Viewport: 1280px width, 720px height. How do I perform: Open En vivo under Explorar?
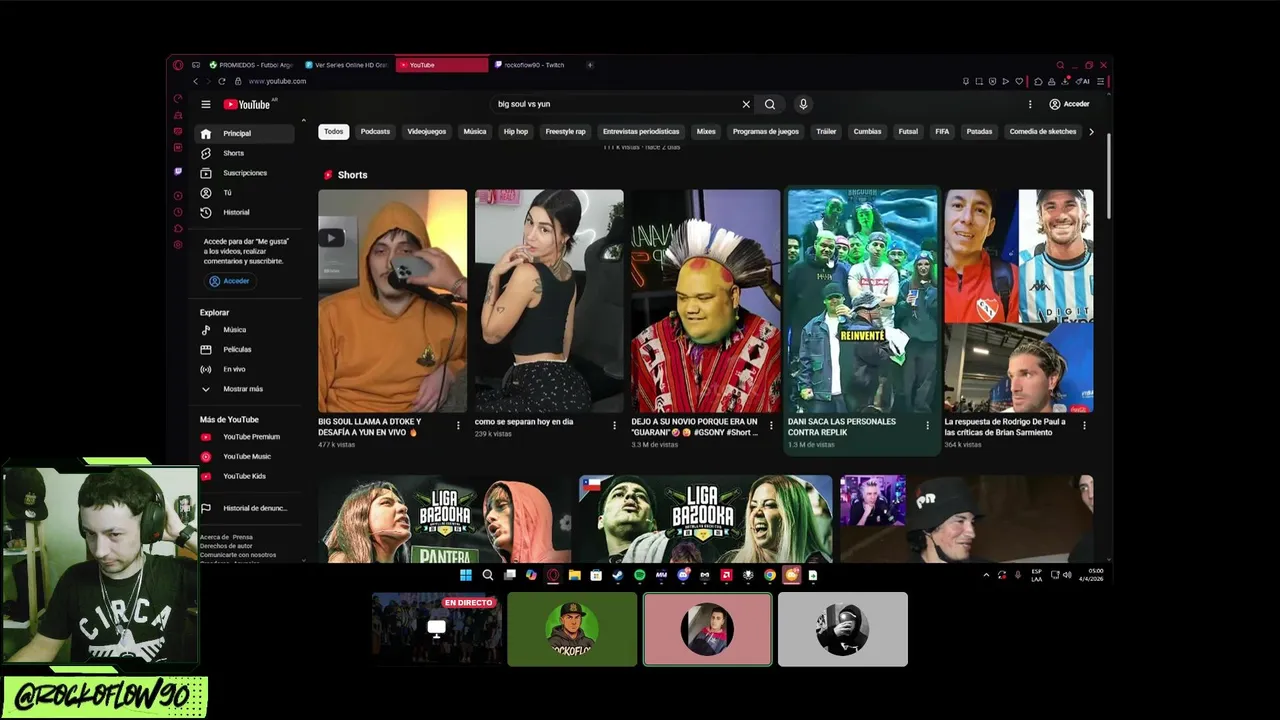tap(245, 369)
